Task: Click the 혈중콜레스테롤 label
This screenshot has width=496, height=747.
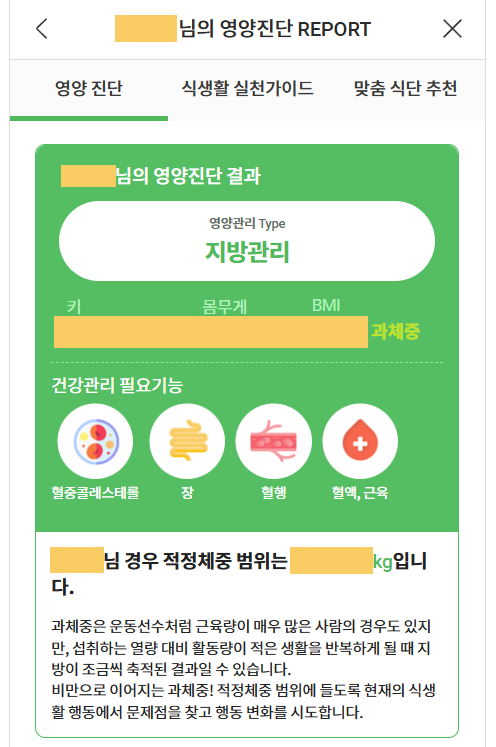Action: tap(95, 492)
